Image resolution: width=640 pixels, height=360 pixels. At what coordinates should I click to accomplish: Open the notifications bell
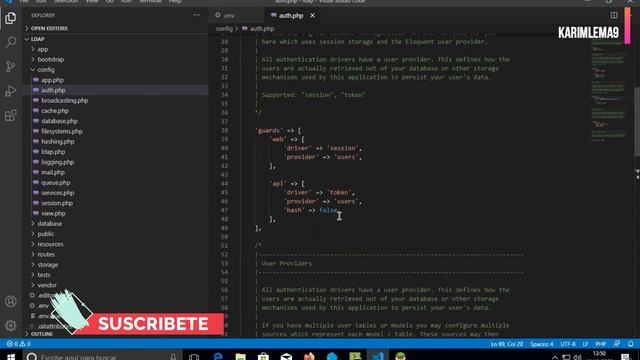[x=631, y=344]
